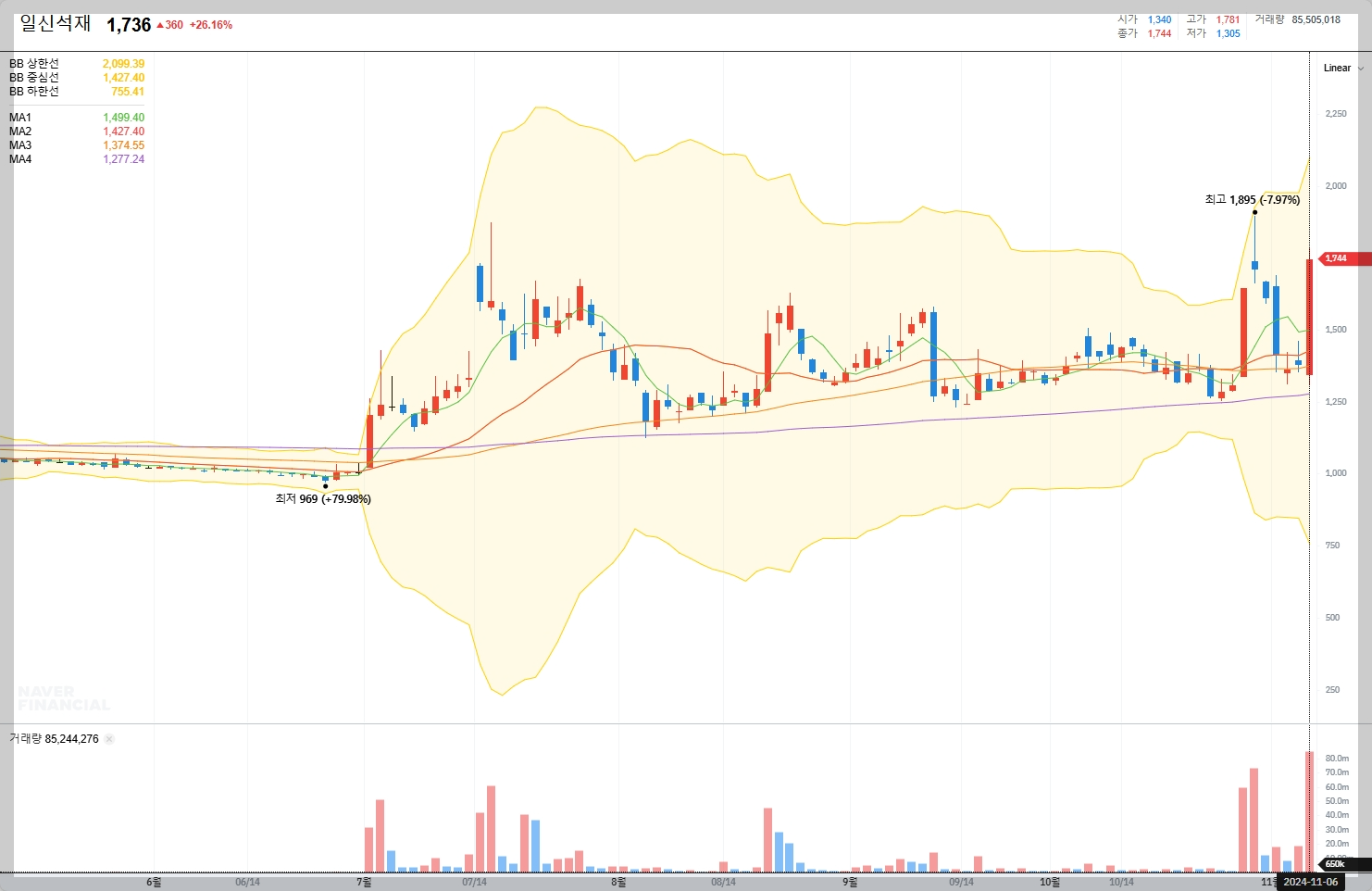Select the MA4 legend label
This screenshot has height=891, width=1372.
tap(20, 159)
